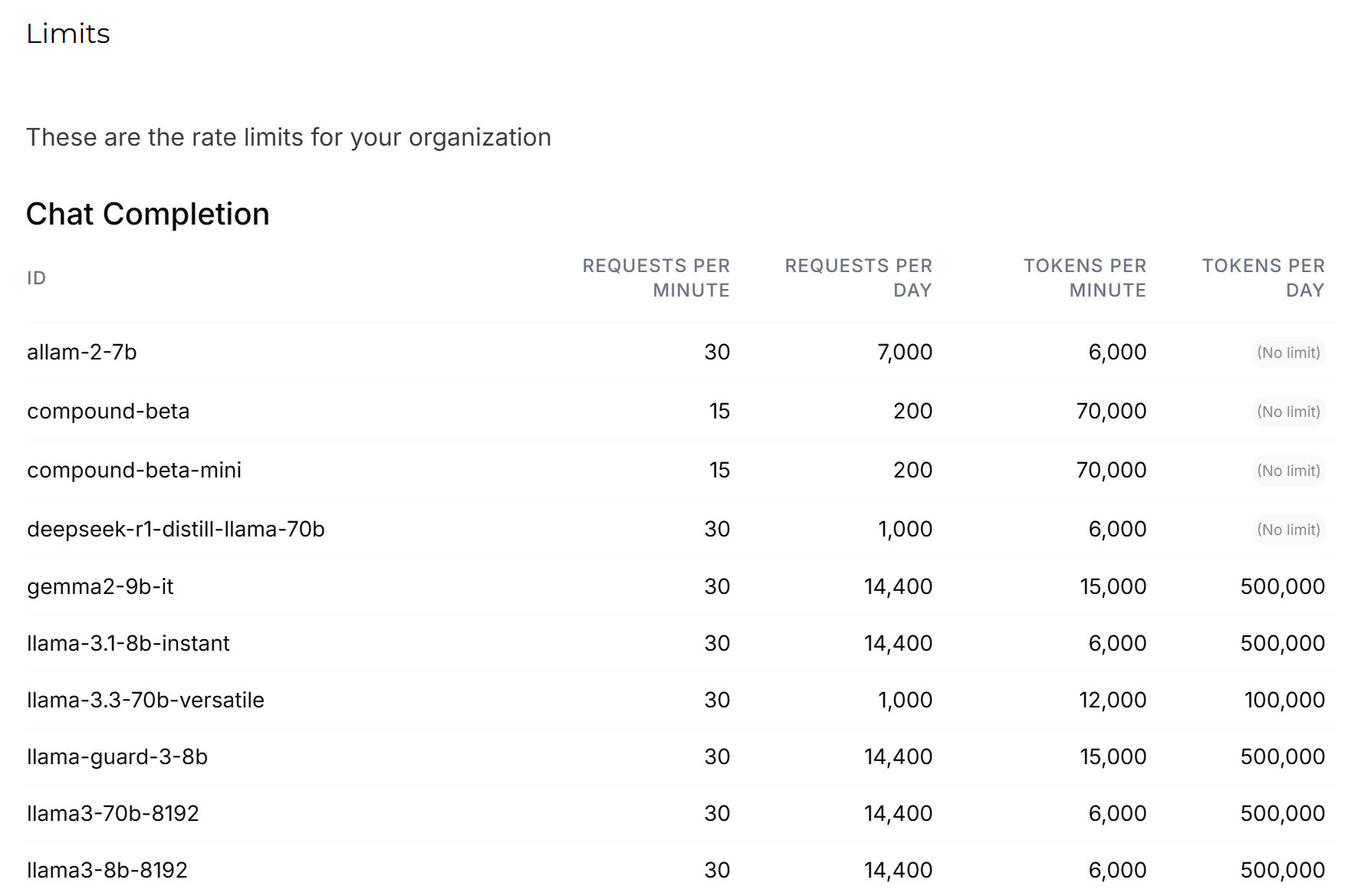Select the llama3-8b-8192 model ID
The height and width of the screenshot is (896, 1348).
(107, 870)
